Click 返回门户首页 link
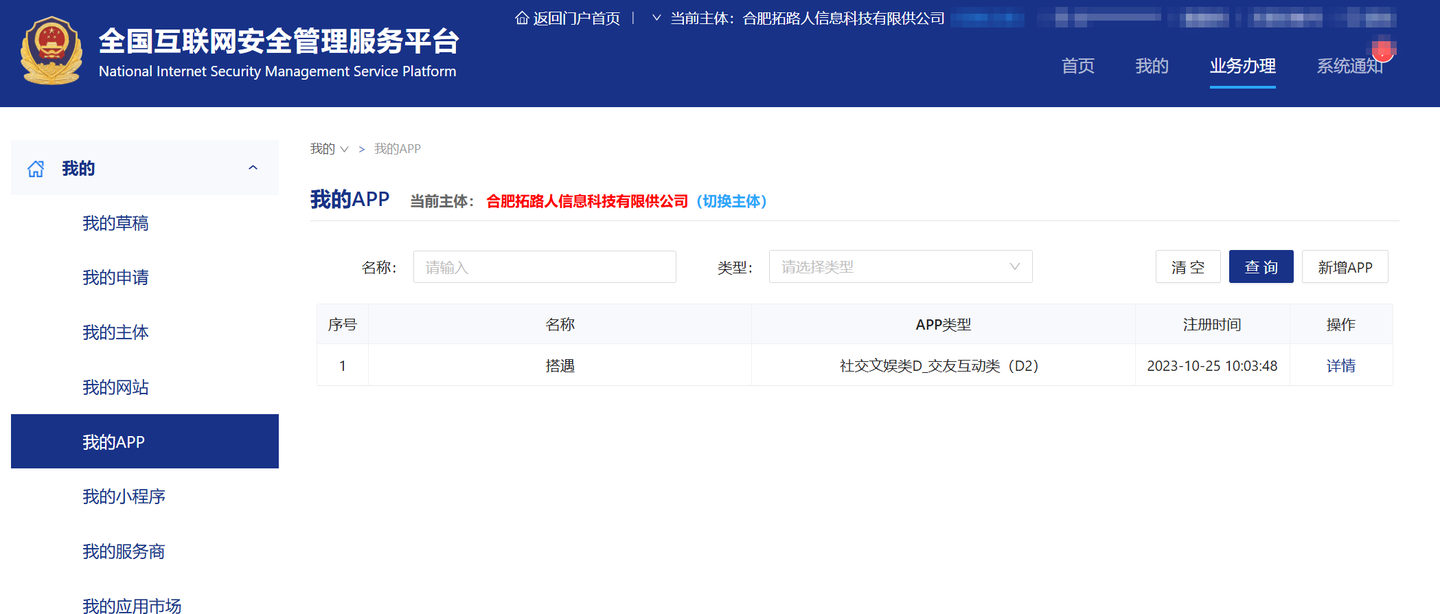Image resolution: width=1440 pixels, height=614 pixels. (x=577, y=18)
